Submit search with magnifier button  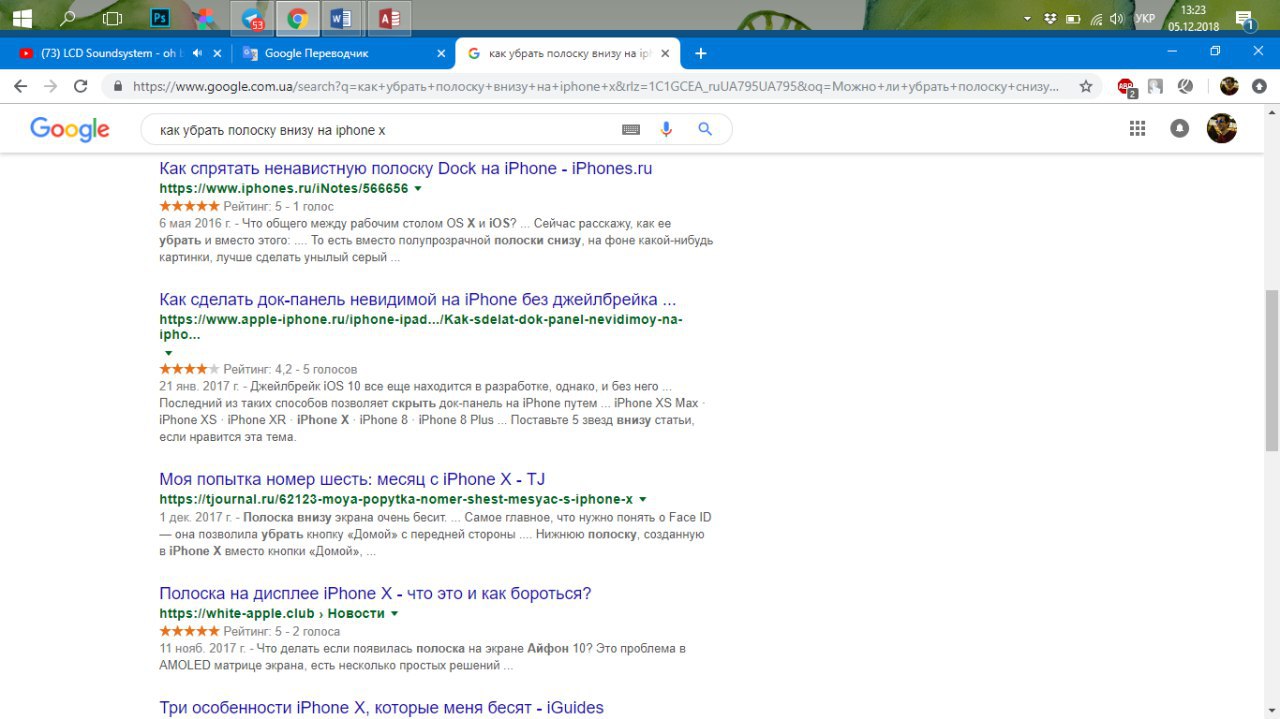click(x=705, y=129)
